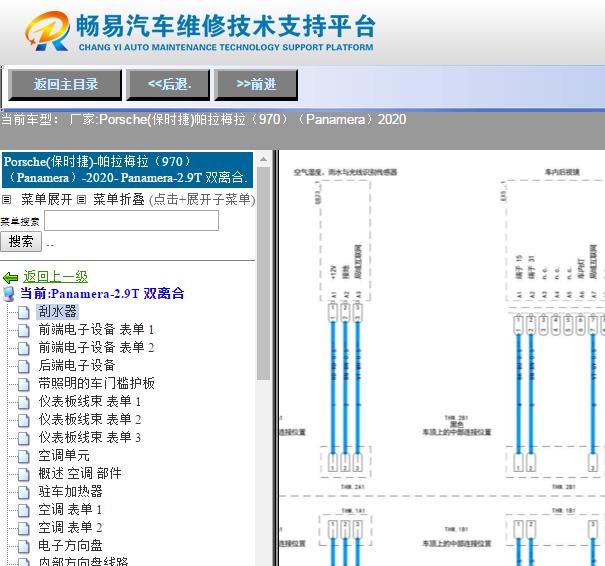Viewport: 605px width, 566px height.
Task: Open 概述 空调 部件 entry
Action: tap(80, 473)
